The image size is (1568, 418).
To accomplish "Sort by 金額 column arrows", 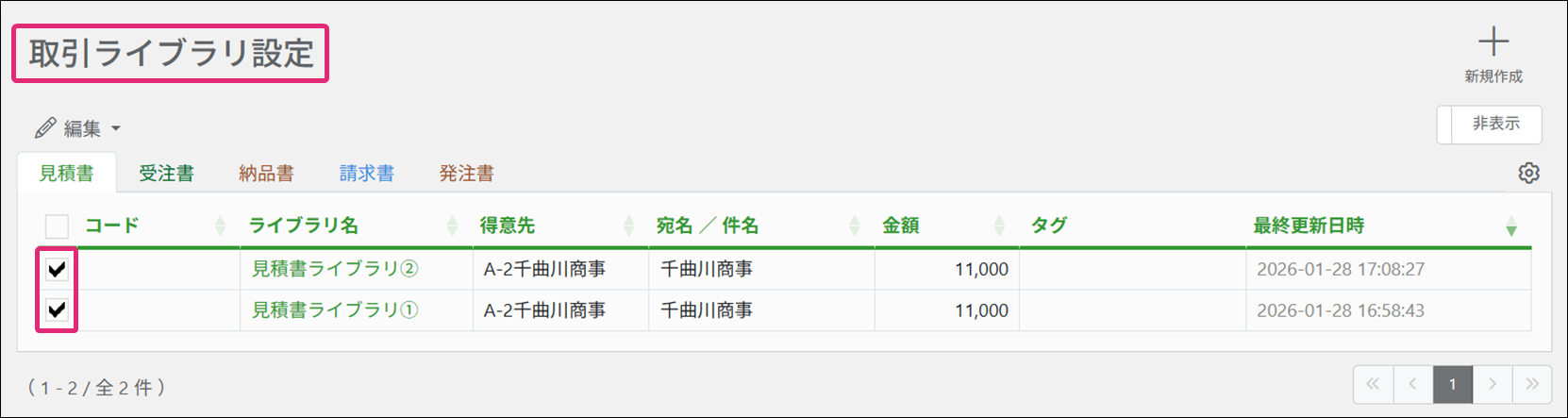I will tap(999, 226).
